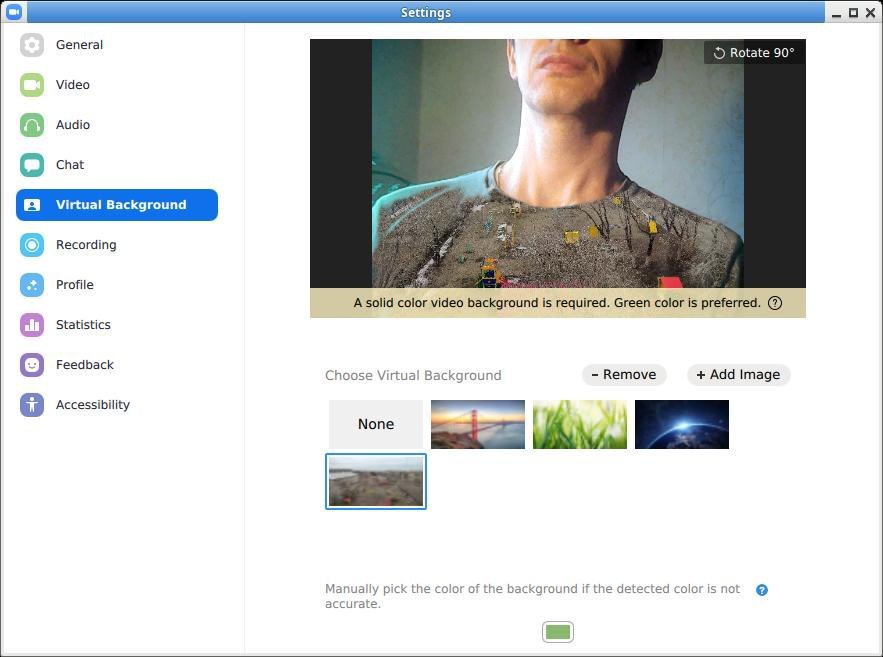Select the Golden Gate Bridge background

tap(478, 424)
